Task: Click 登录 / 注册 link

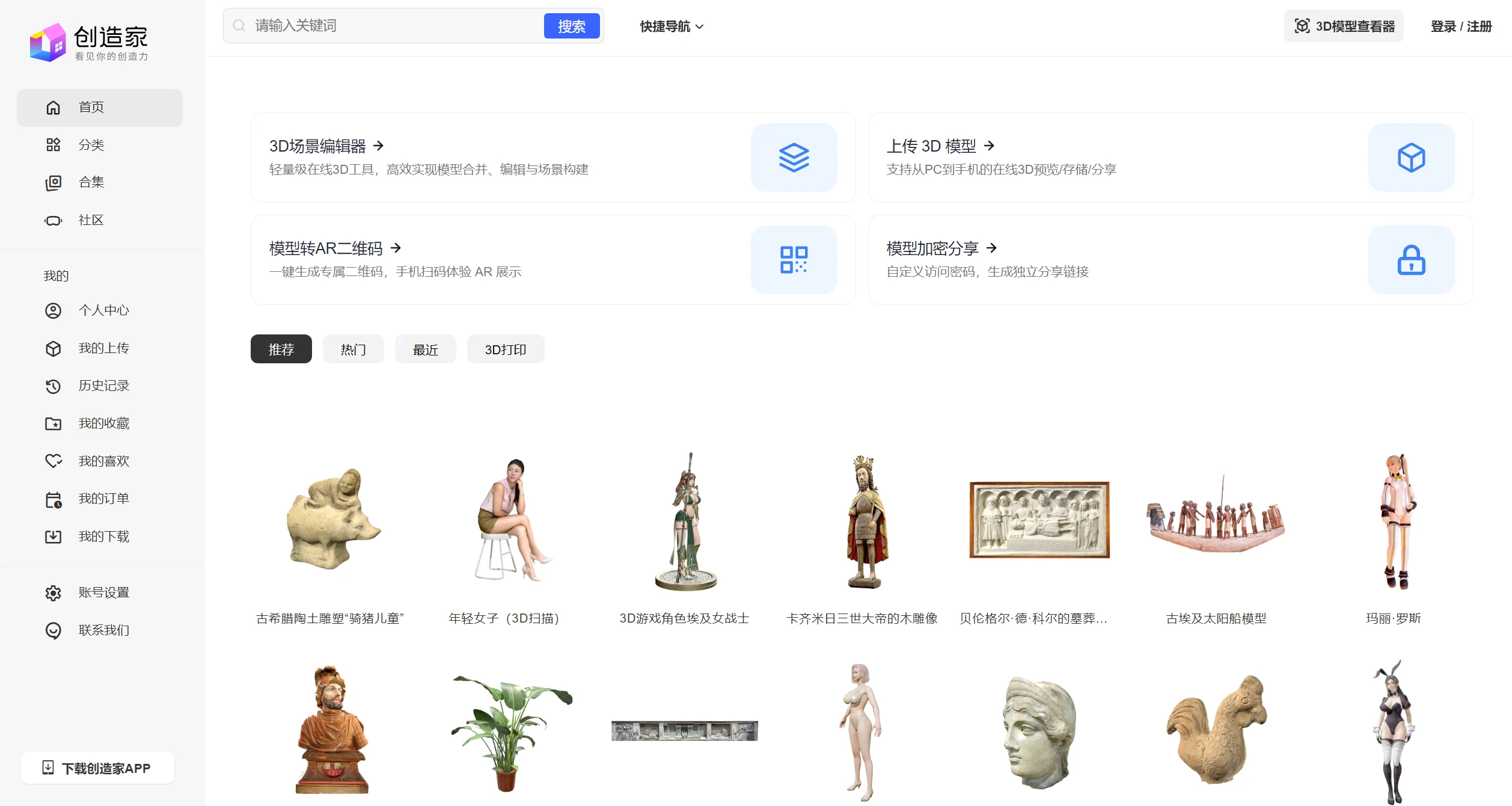Action: (x=1460, y=26)
